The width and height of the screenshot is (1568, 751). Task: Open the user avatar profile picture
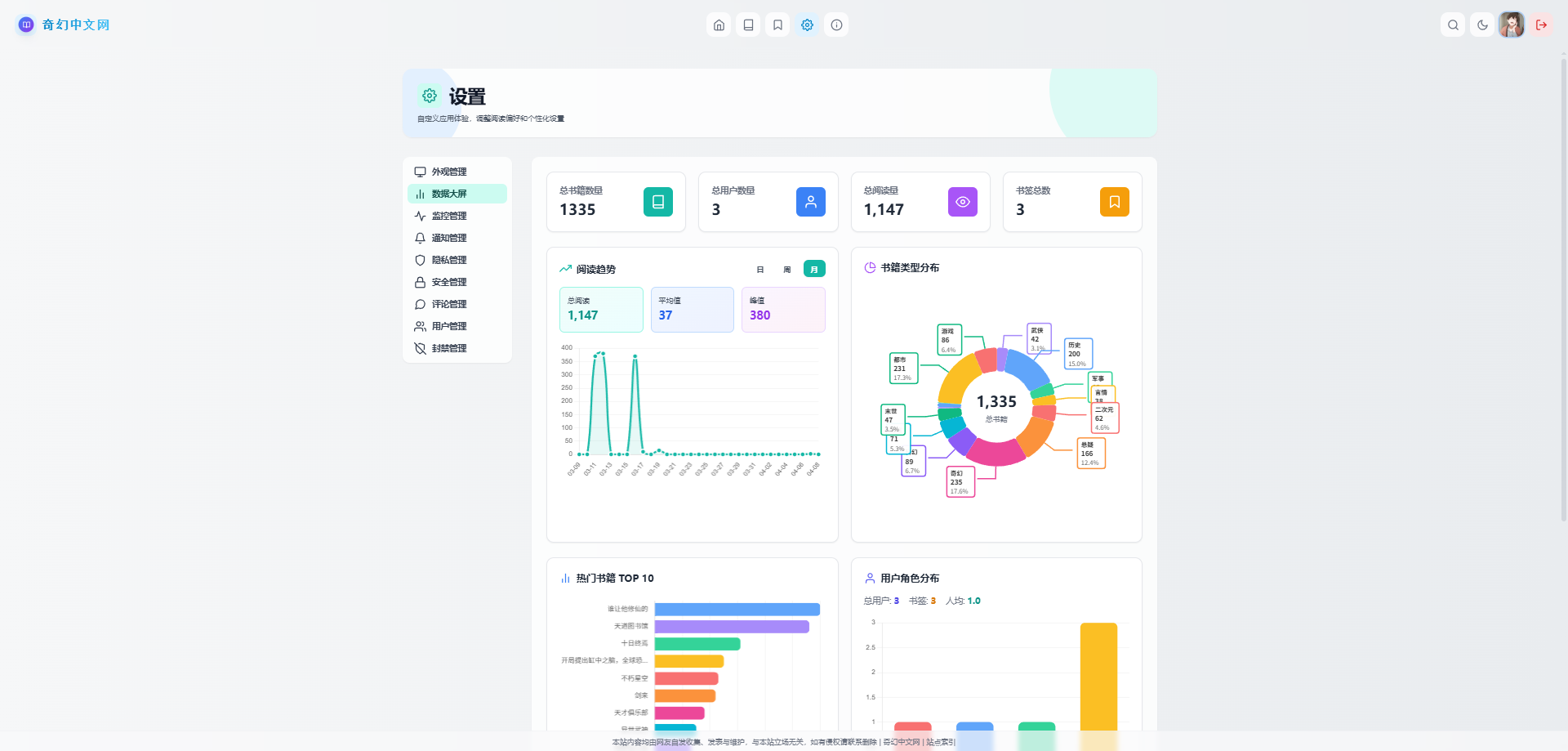tap(1512, 25)
